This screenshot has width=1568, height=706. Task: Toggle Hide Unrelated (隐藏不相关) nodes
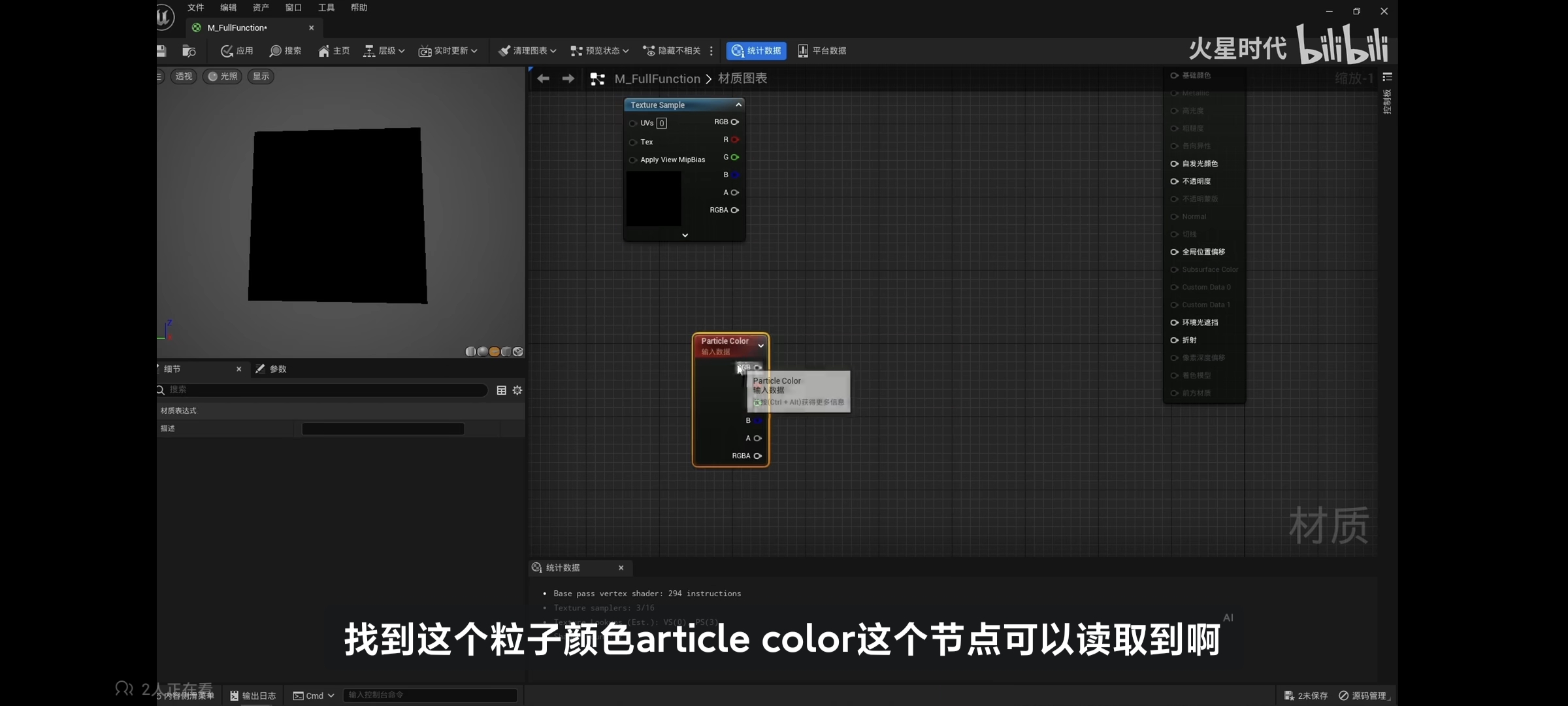pos(672,51)
